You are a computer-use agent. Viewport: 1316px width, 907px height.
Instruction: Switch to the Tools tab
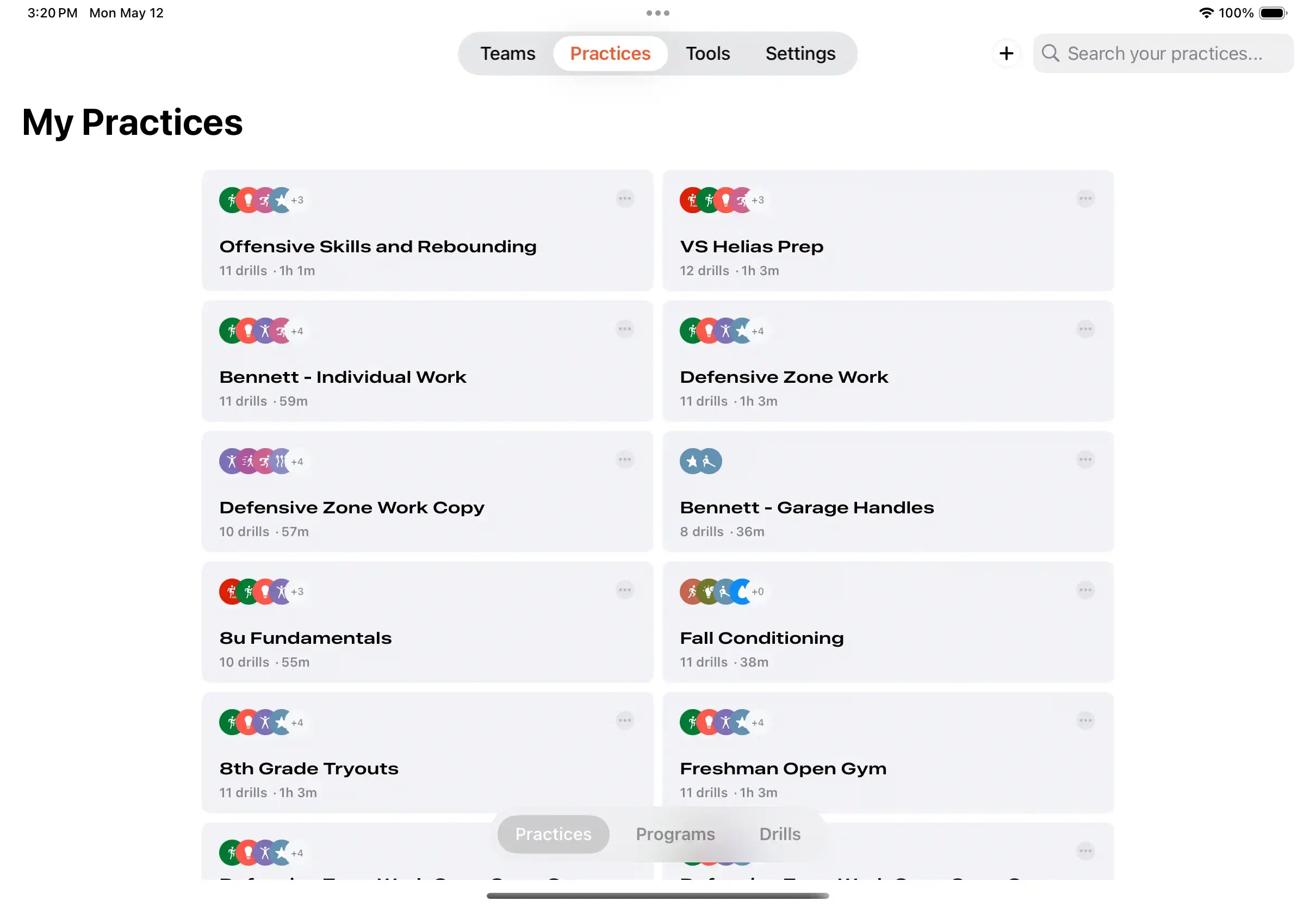tap(707, 53)
